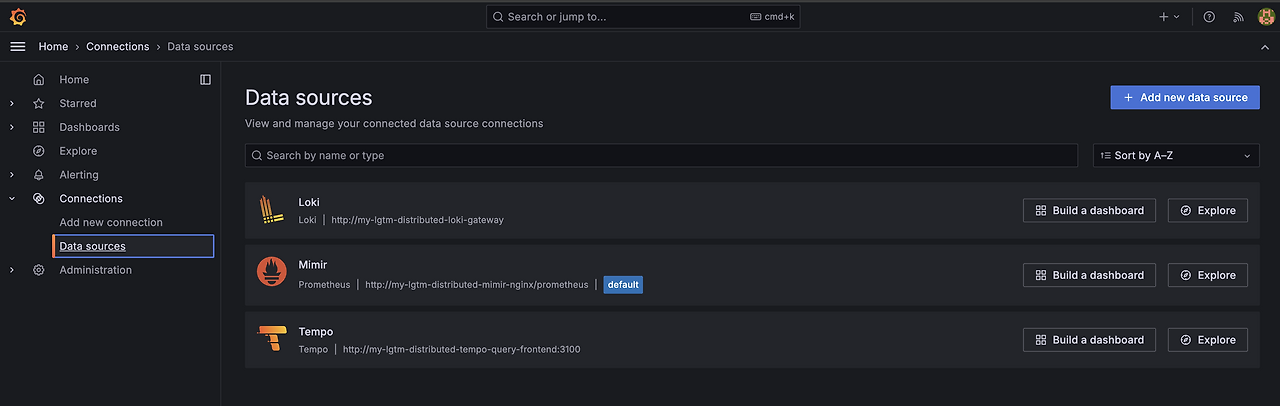1280x406 pixels.
Task: Click the Alerting bell icon
Action: tap(39, 175)
